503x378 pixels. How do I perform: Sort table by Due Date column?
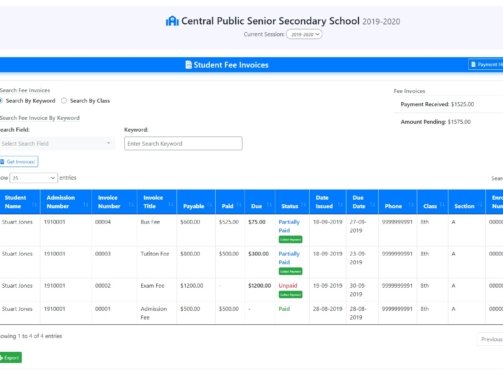362,202
